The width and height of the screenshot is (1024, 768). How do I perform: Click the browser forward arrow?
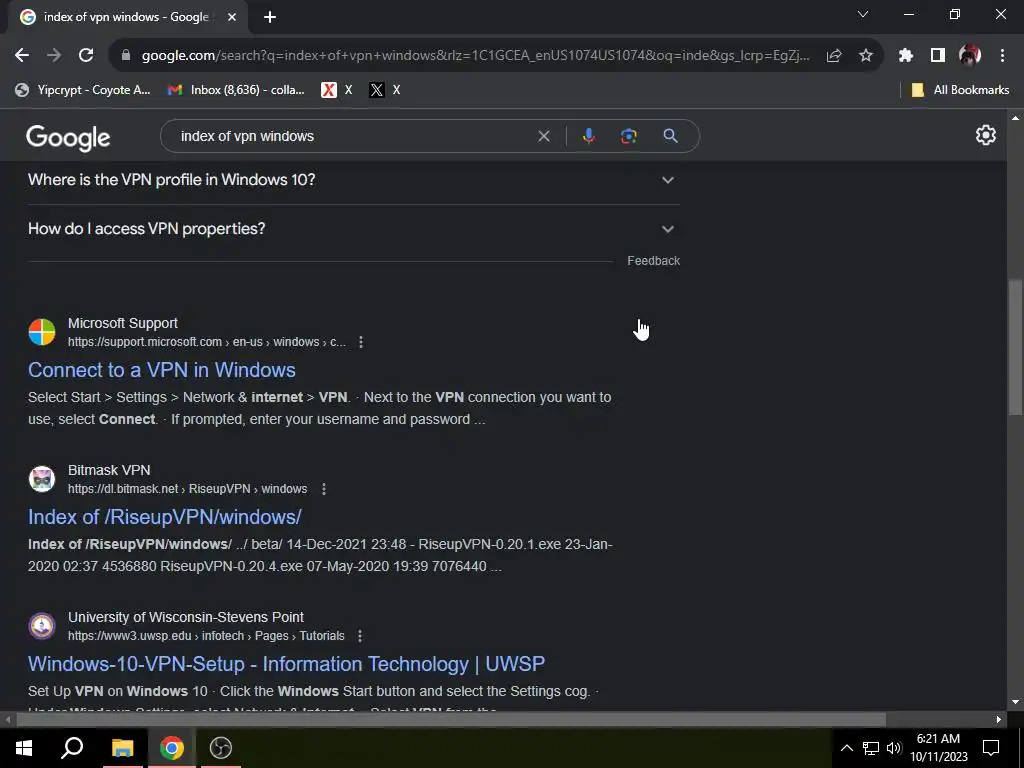[x=54, y=56]
